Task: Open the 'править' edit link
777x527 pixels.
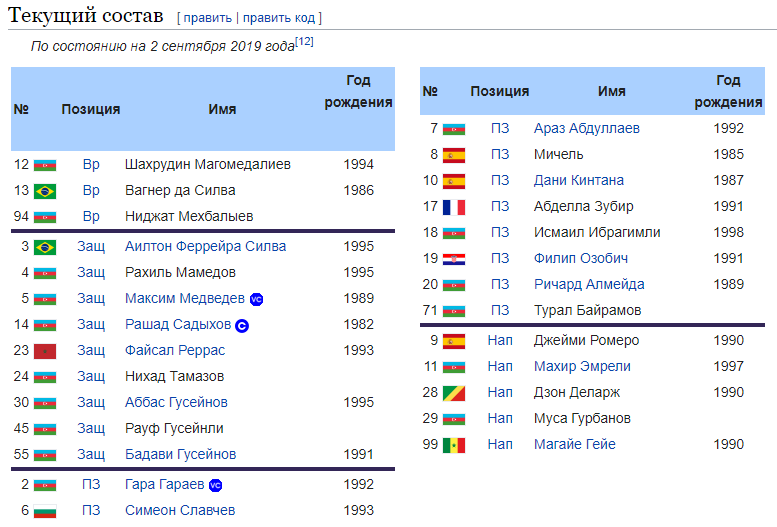Action: [206, 18]
